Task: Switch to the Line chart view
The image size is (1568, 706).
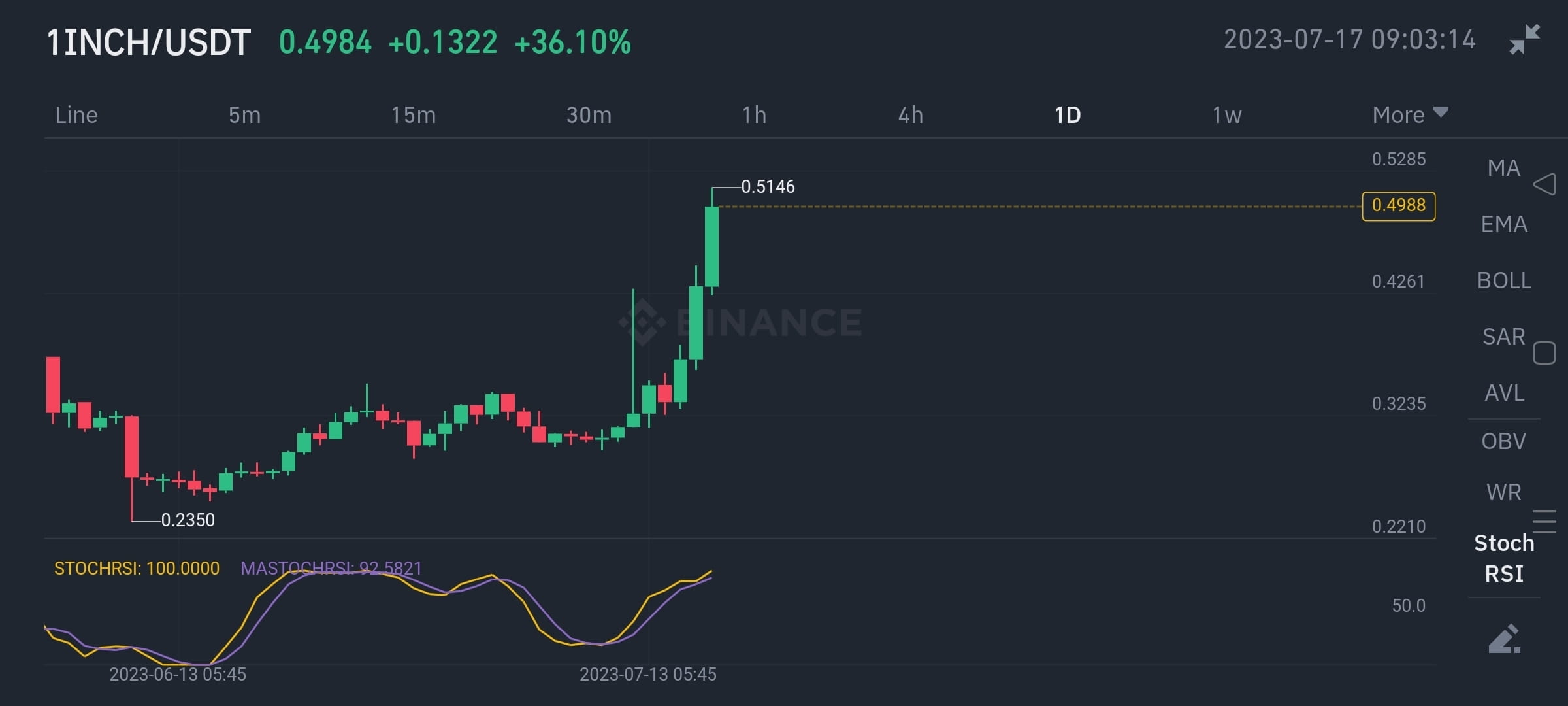Action: tap(76, 115)
